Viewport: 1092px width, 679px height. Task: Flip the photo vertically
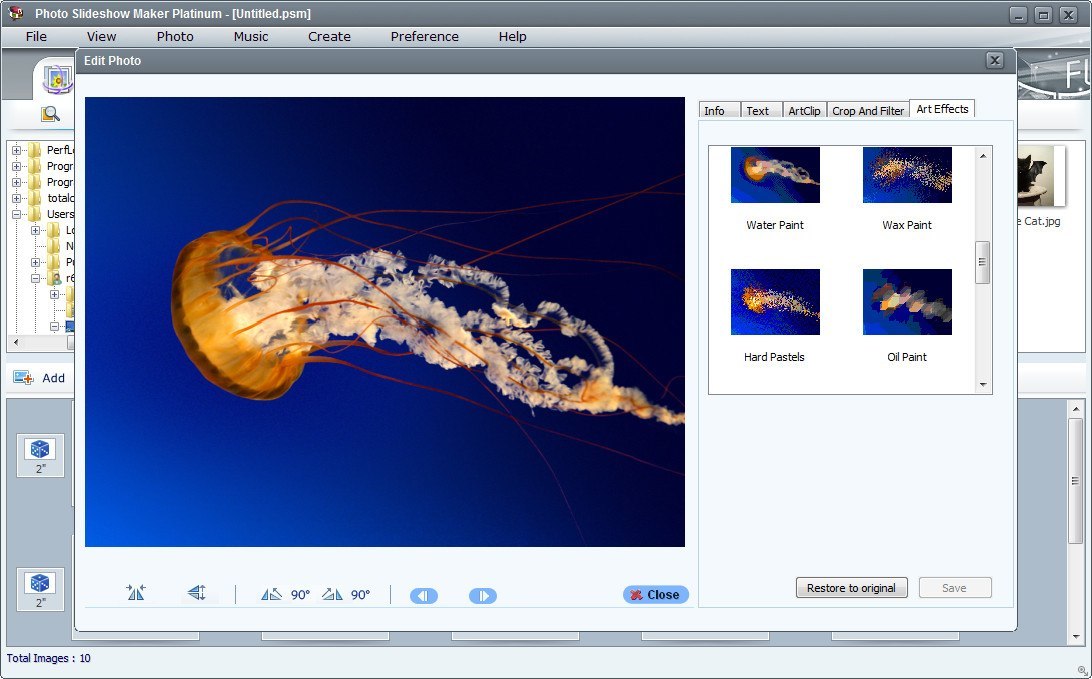pos(197,592)
